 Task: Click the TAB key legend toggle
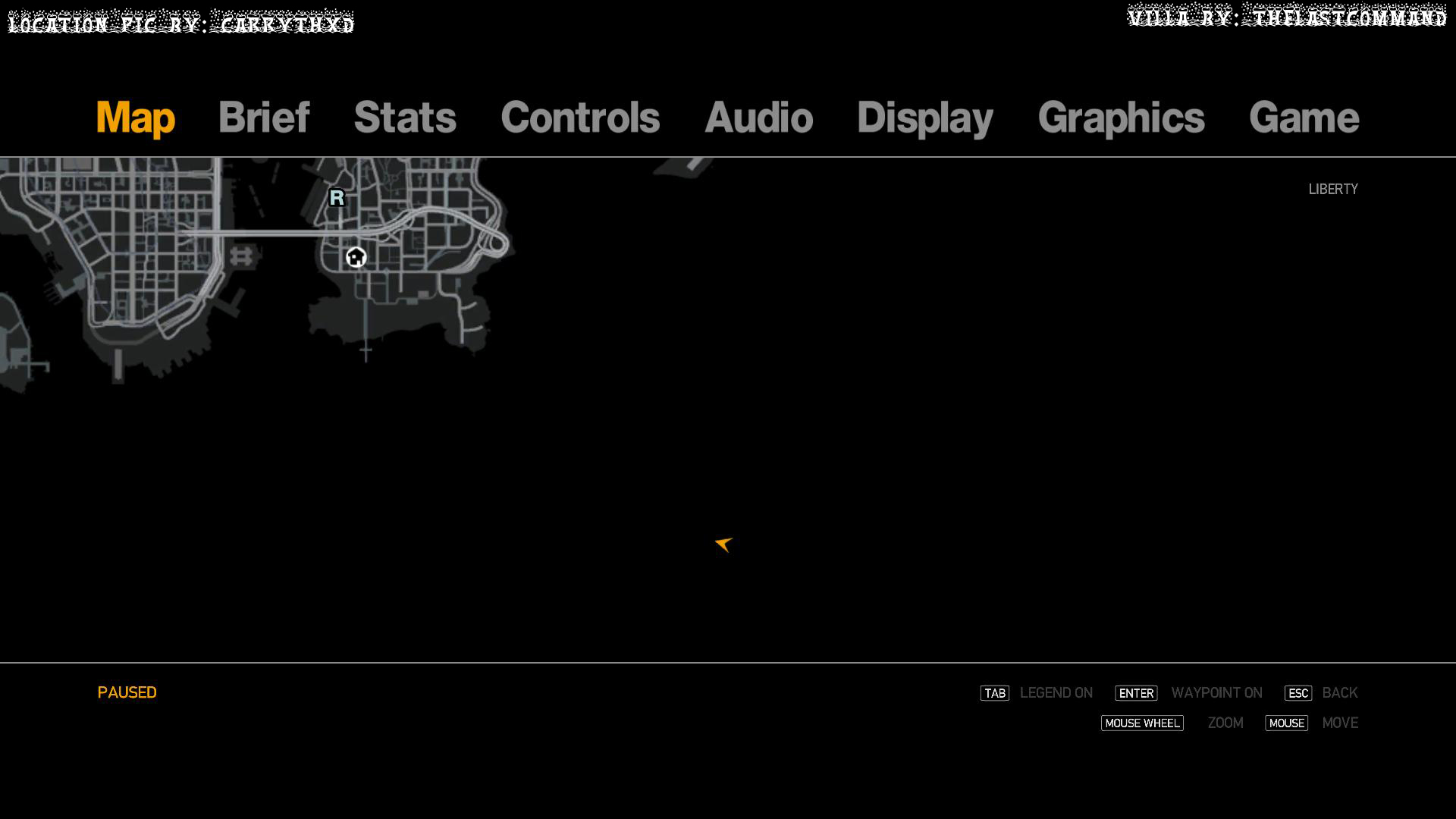click(994, 693)
